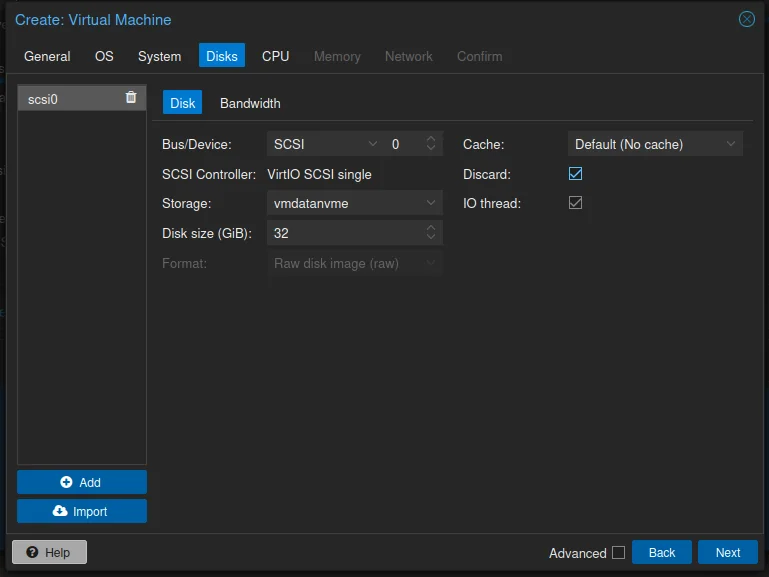Open the Network tab

pyautogui.click(x=409, y=56)
